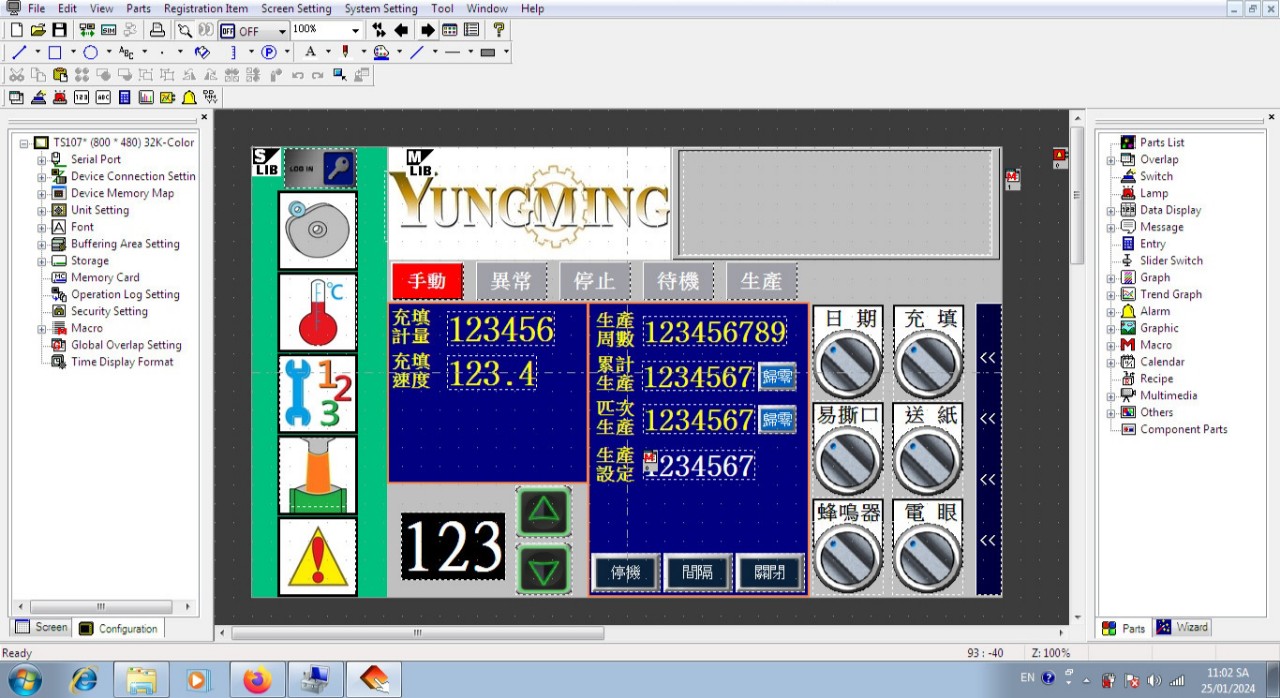
Task: Expand the Trend Graph parts node
Action: click(x=1111, y=295)
